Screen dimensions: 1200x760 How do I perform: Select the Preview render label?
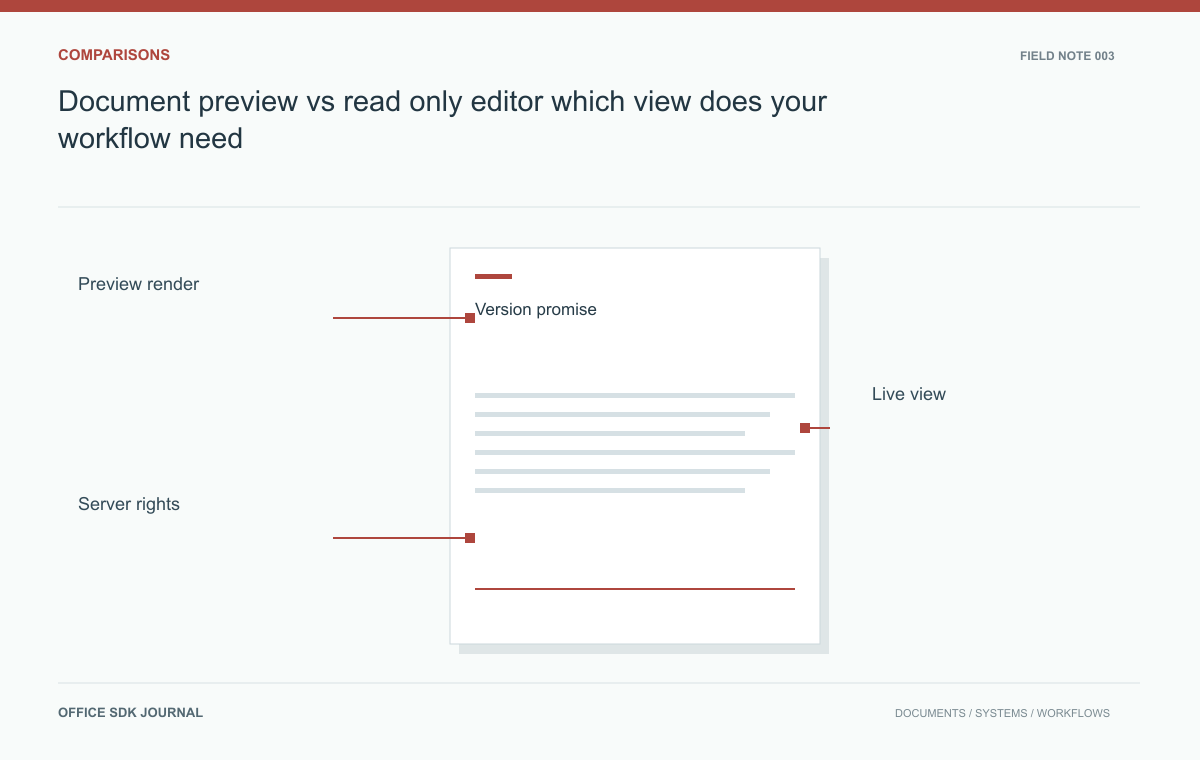coord(138,284)
